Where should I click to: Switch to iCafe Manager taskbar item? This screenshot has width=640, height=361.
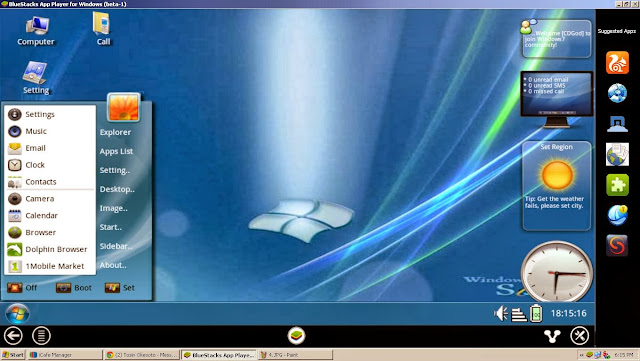(x=64, y=355)
